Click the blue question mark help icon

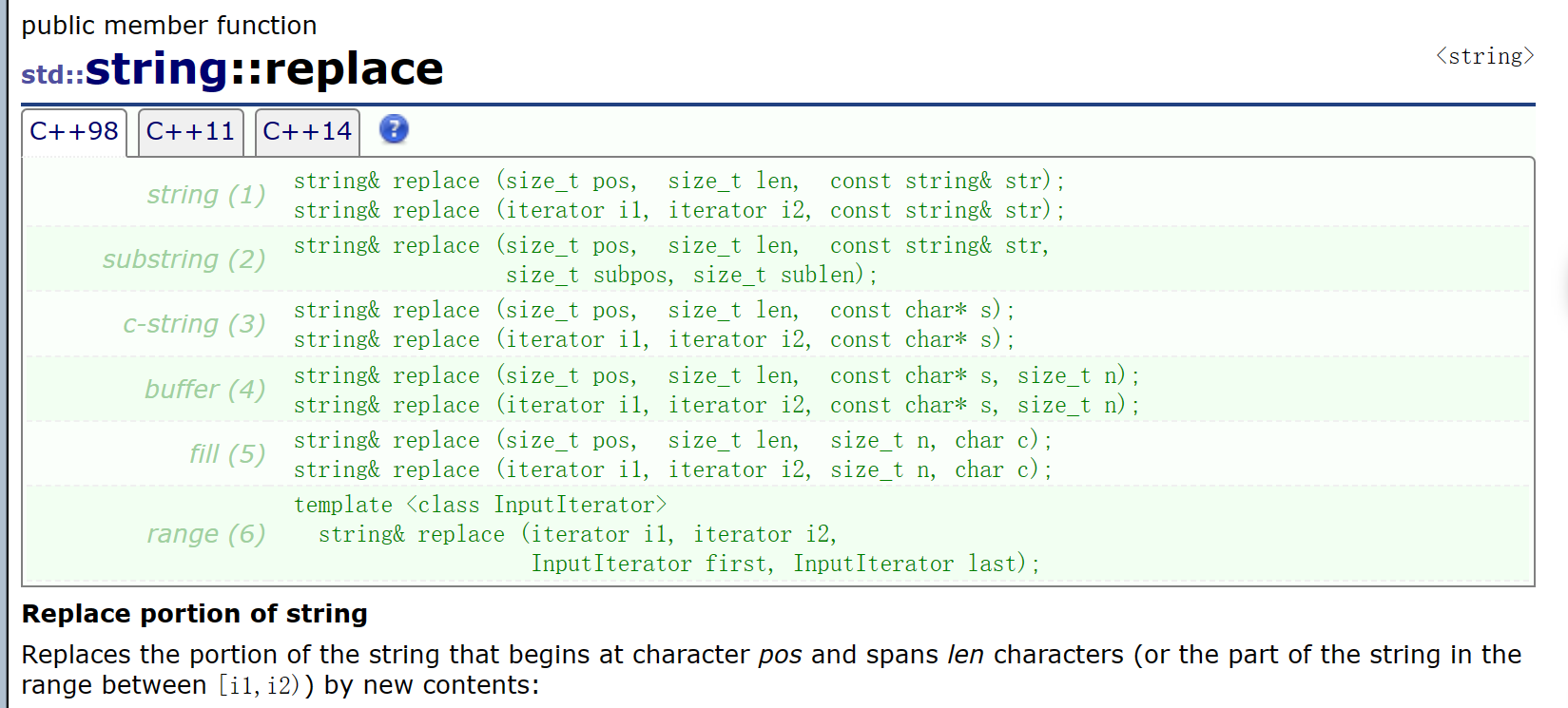(x=394, y=129)
